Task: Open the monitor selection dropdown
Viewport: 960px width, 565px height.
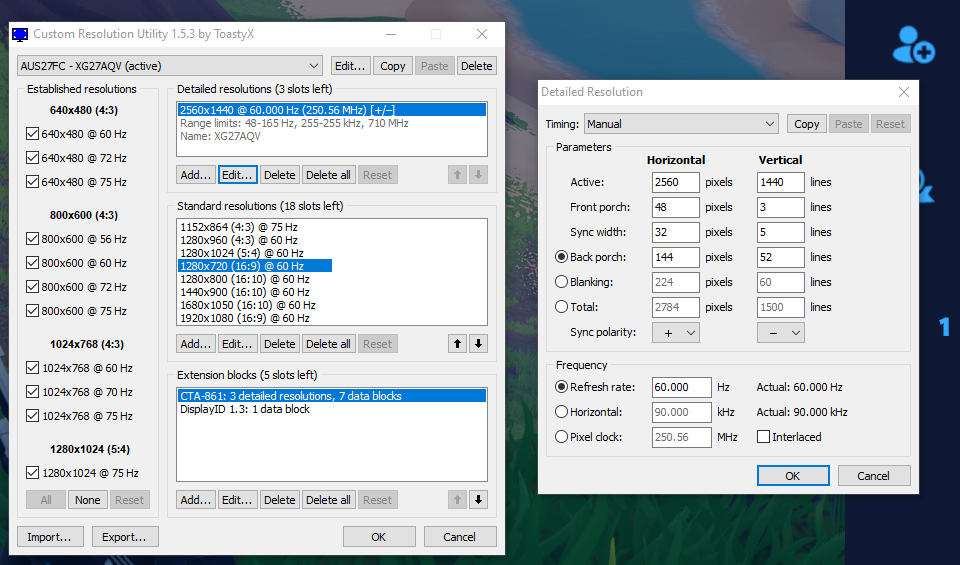Action: (170, 65)
